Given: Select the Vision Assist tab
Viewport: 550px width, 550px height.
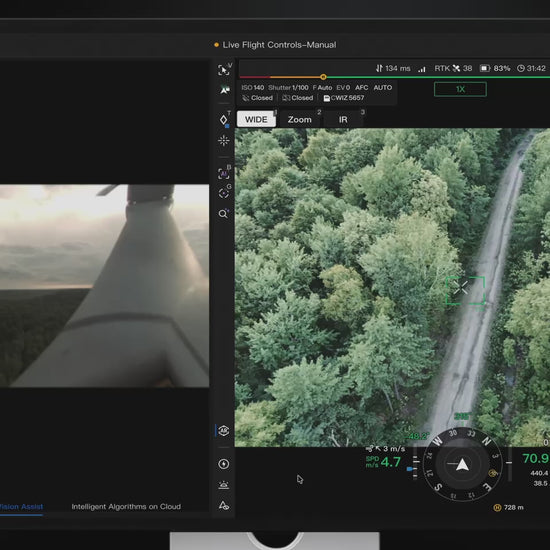Looking at the screenshot, I should point(21,507).
